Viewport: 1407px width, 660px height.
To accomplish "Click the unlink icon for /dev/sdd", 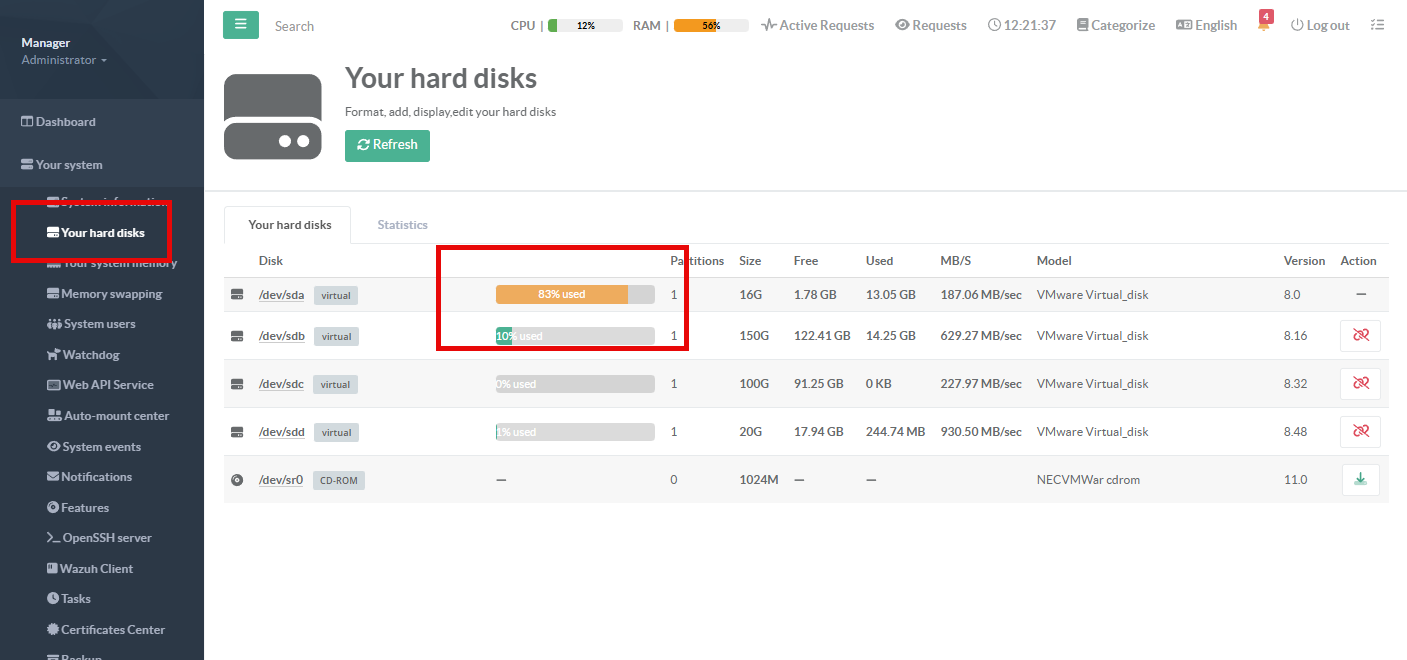I will pyautogui.click(x=1360, y=432).
